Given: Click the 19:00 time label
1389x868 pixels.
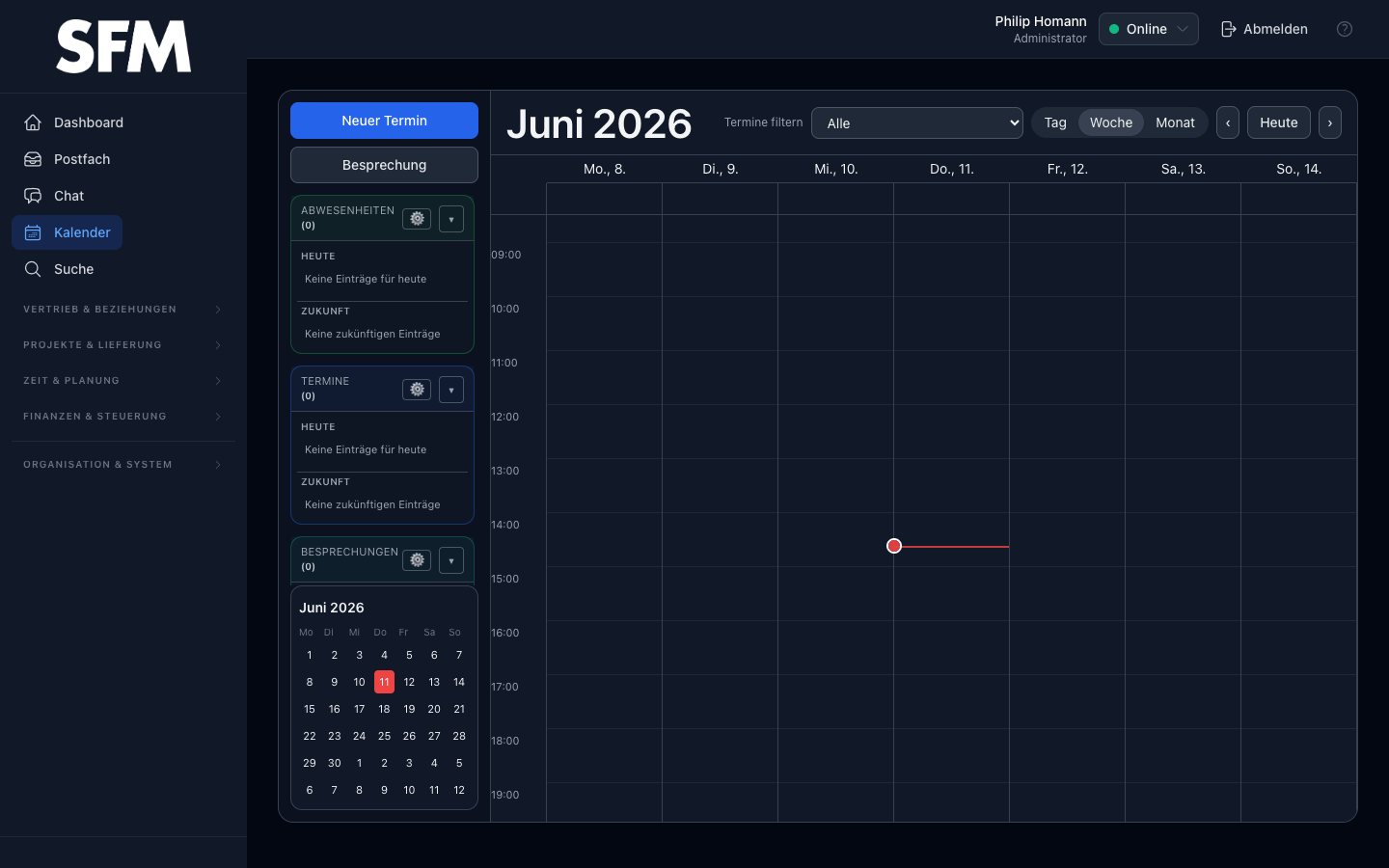Looking at the screenshot, I should pyautogui.click(x=505, y=795).
